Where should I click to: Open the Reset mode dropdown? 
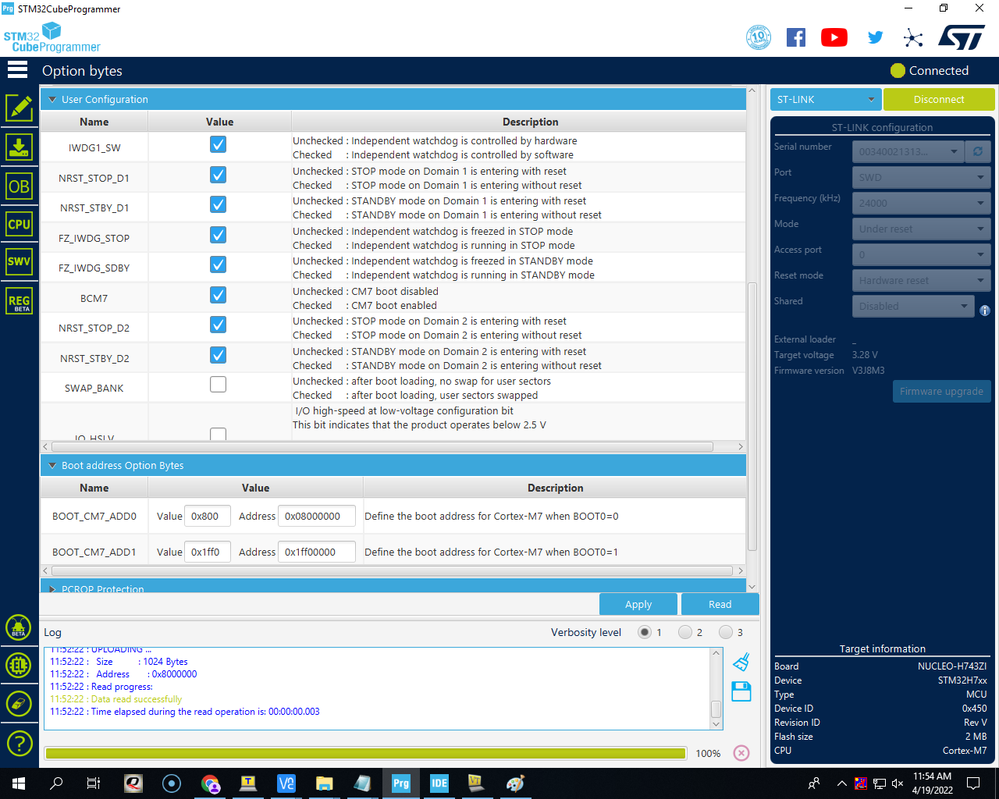click(x=921, y=280)
